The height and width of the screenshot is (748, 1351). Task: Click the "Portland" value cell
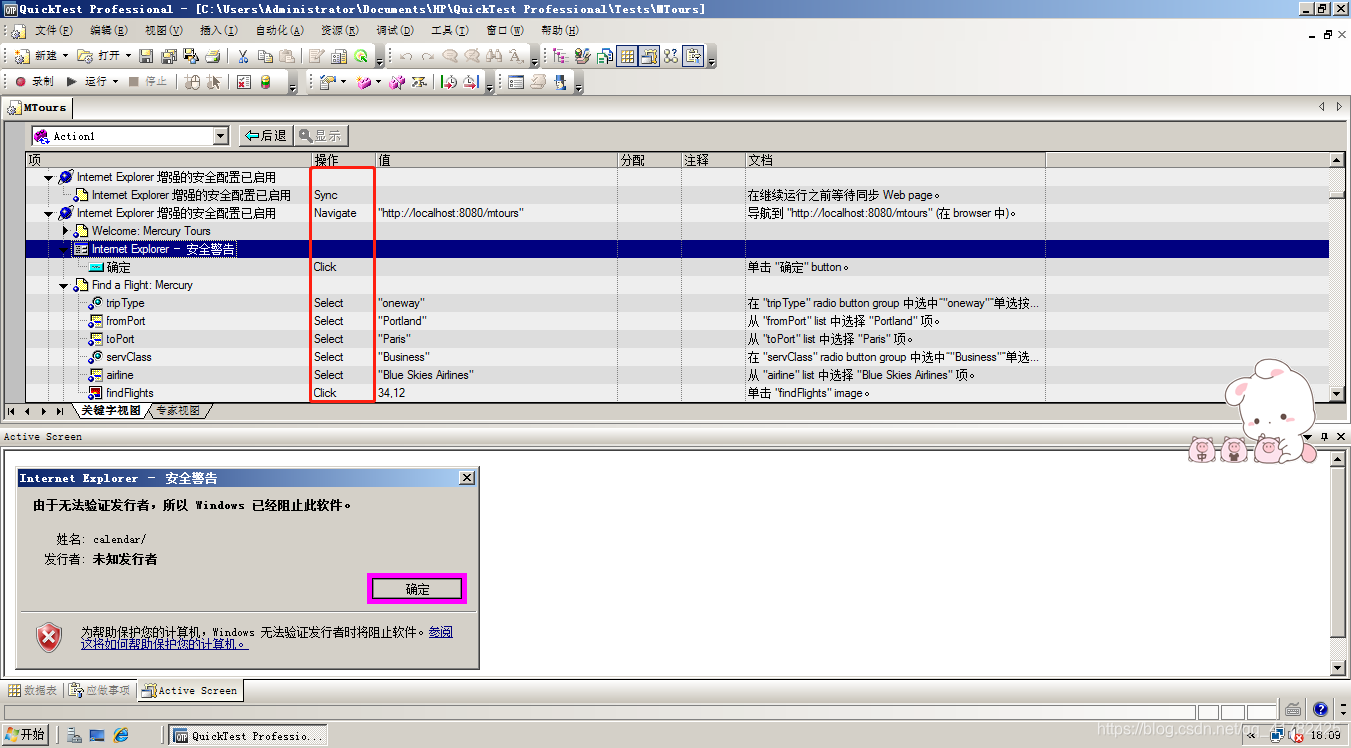click(496, 321)
